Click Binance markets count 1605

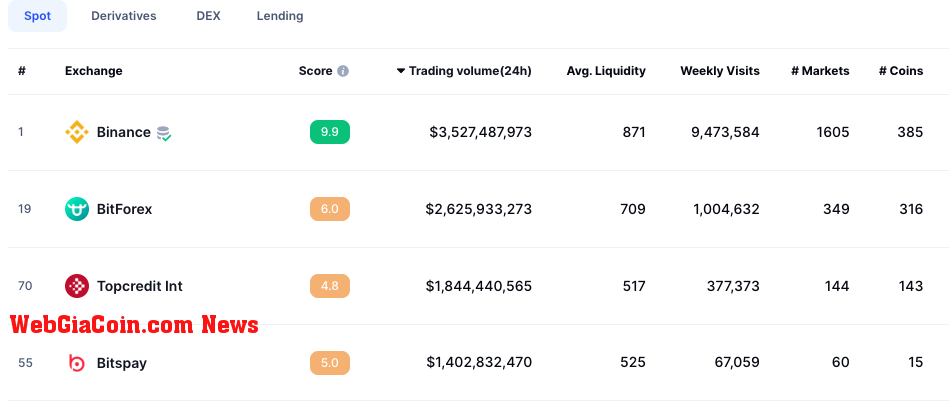[832, 132]
